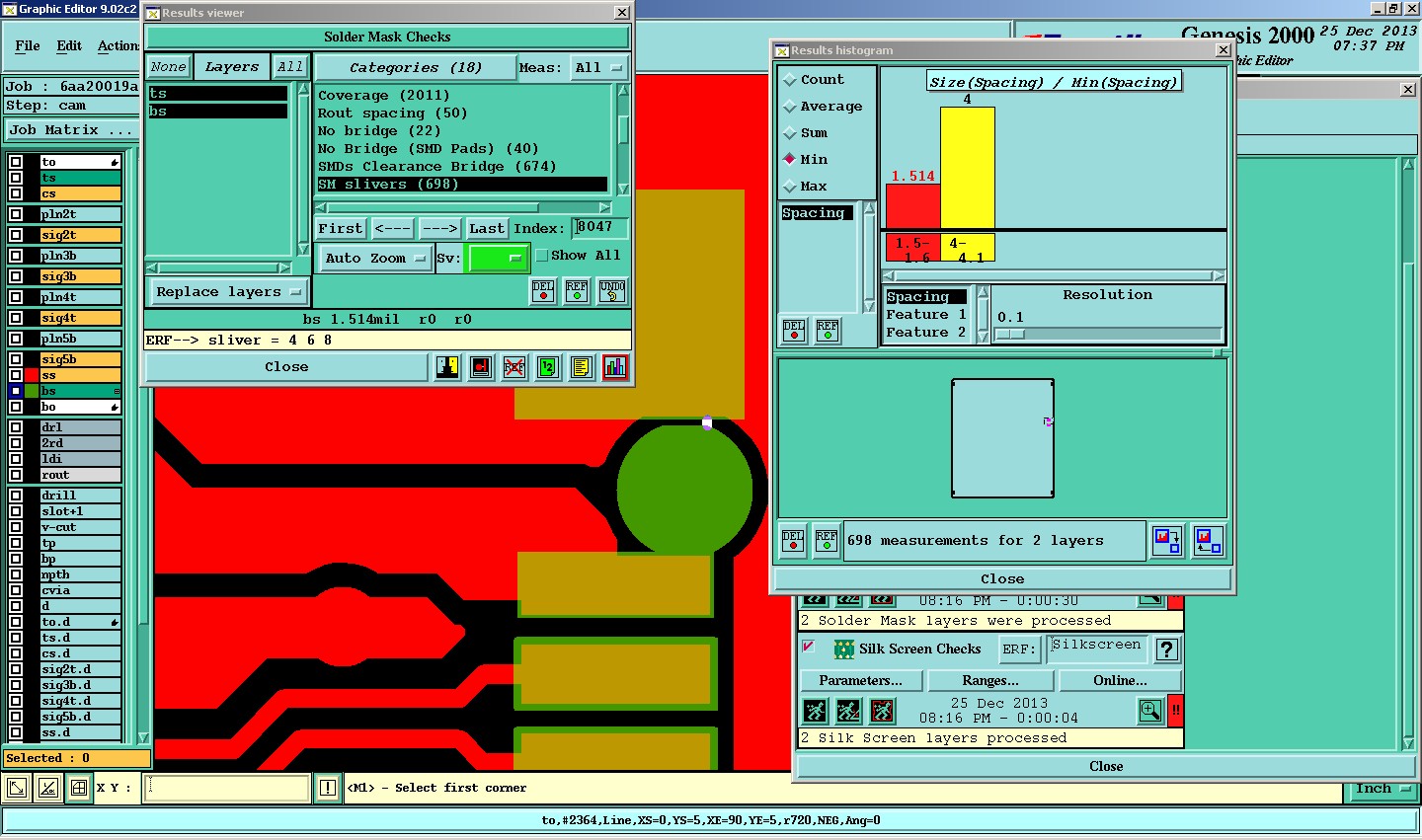This screenshot has width=1422, height=840.
Task: Click the exclamation icon beside coordinate field
Action: pyautogui.click(x=328, y=788)
